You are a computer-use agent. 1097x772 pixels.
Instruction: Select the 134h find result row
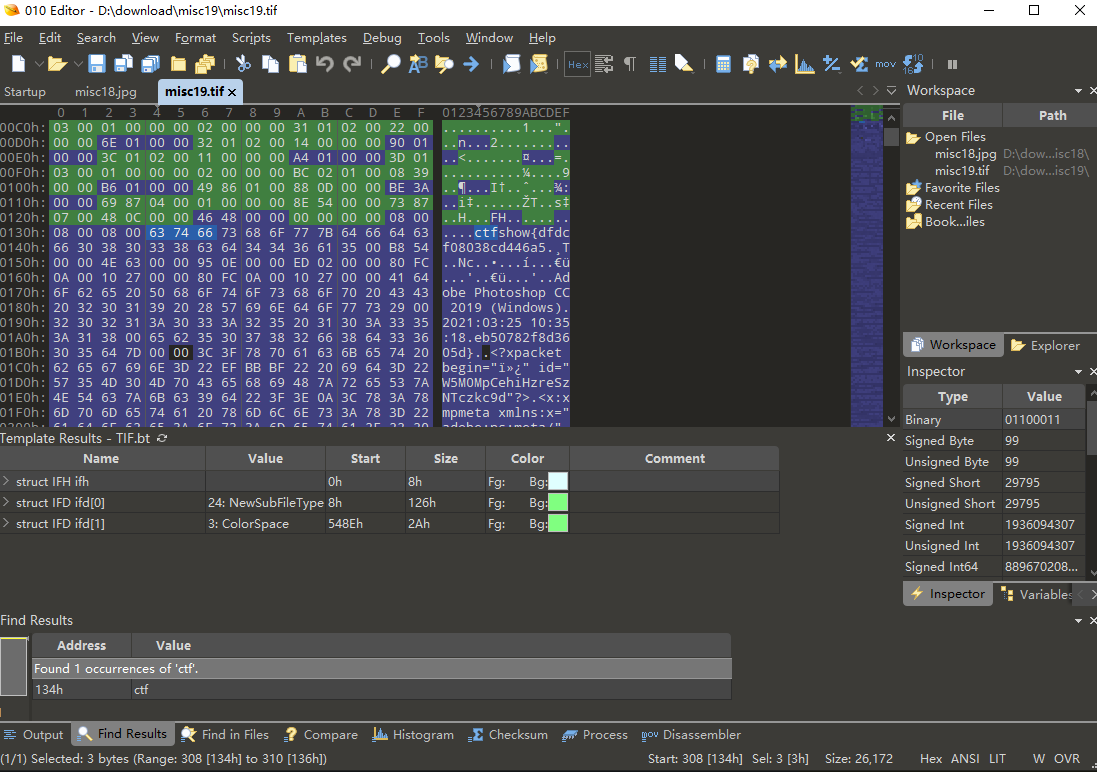[x=381, y=689]
